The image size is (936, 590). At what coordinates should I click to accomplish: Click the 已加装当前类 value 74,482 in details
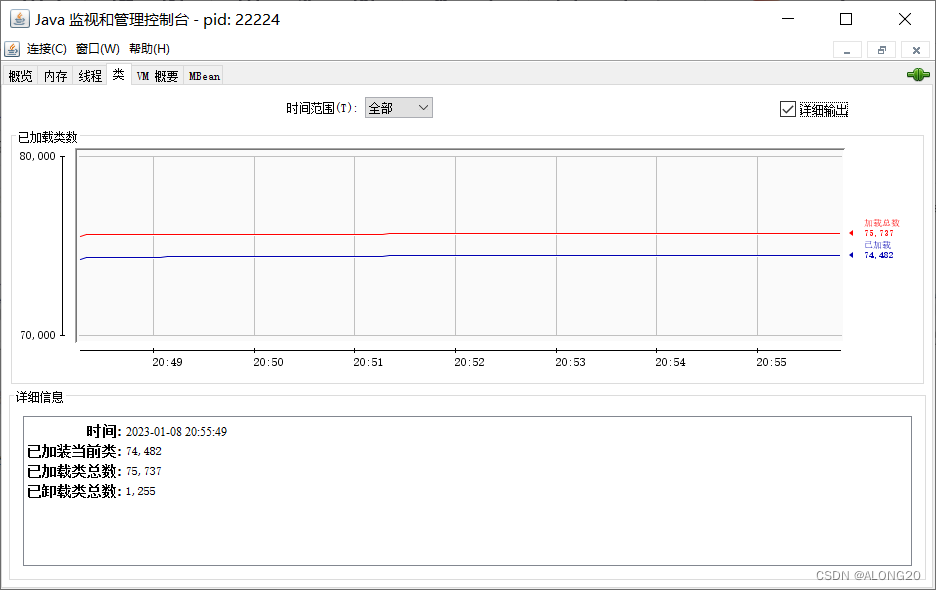(x=143, y=451)
